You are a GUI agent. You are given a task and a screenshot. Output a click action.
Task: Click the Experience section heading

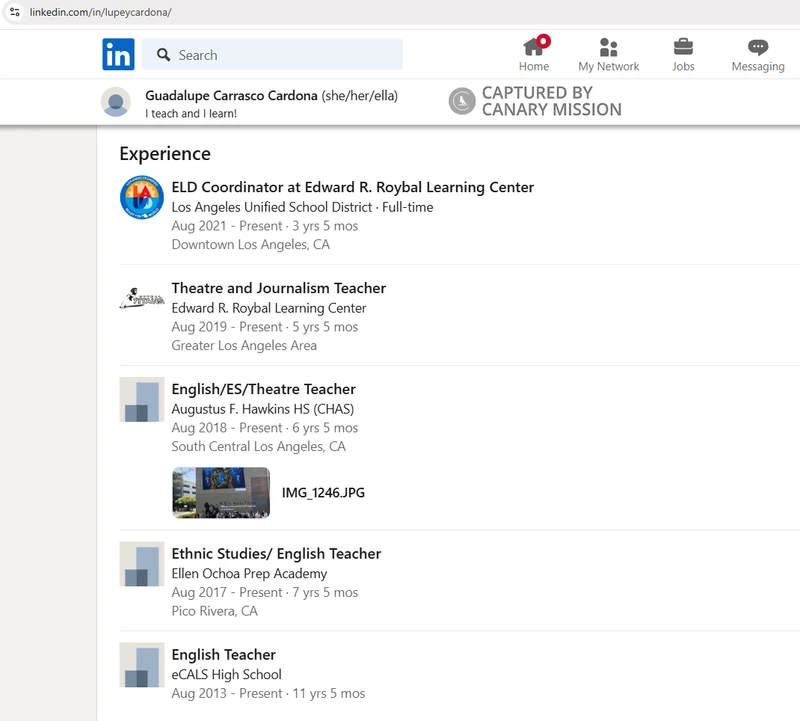tap(165, 154)
